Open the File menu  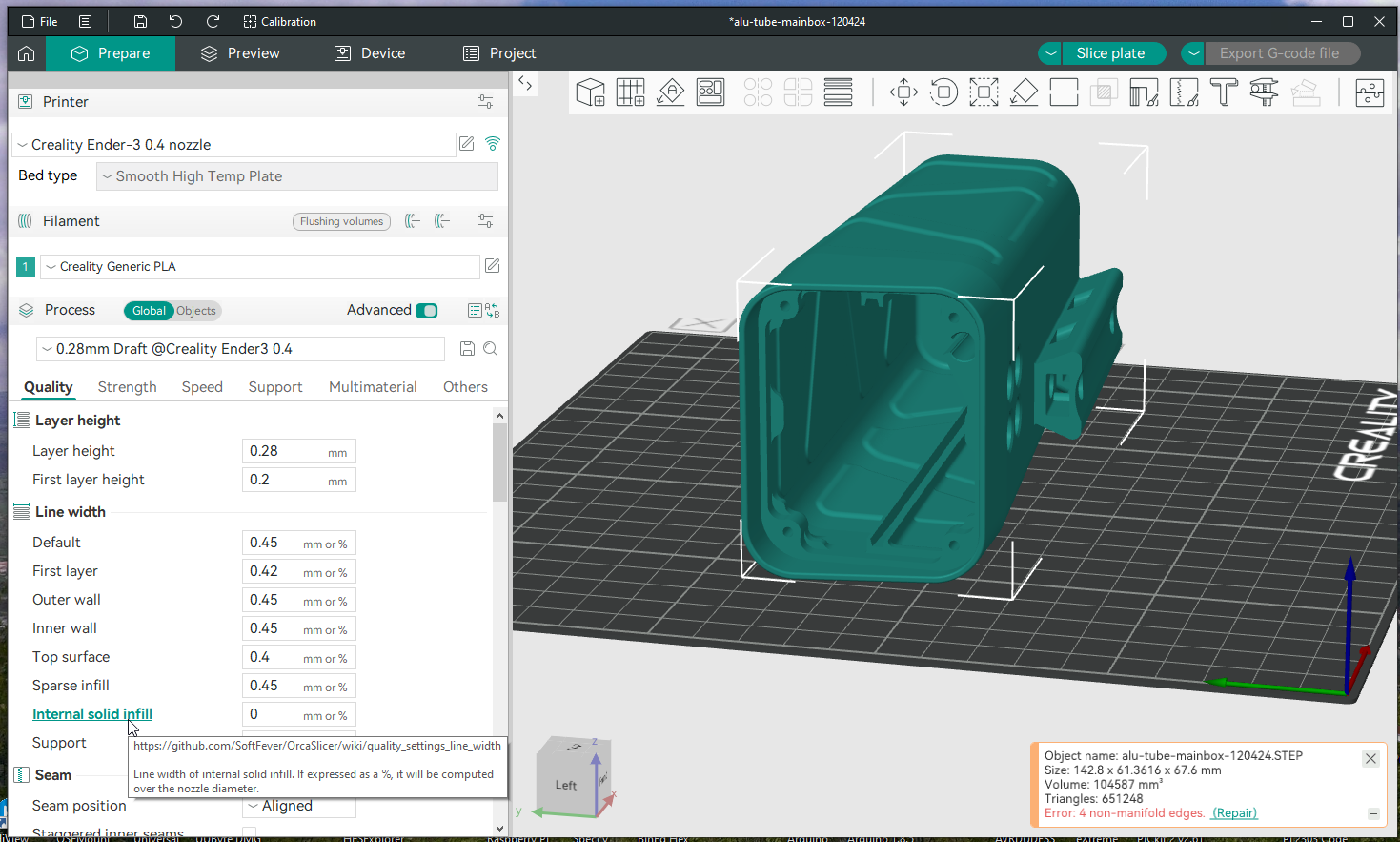40,21
